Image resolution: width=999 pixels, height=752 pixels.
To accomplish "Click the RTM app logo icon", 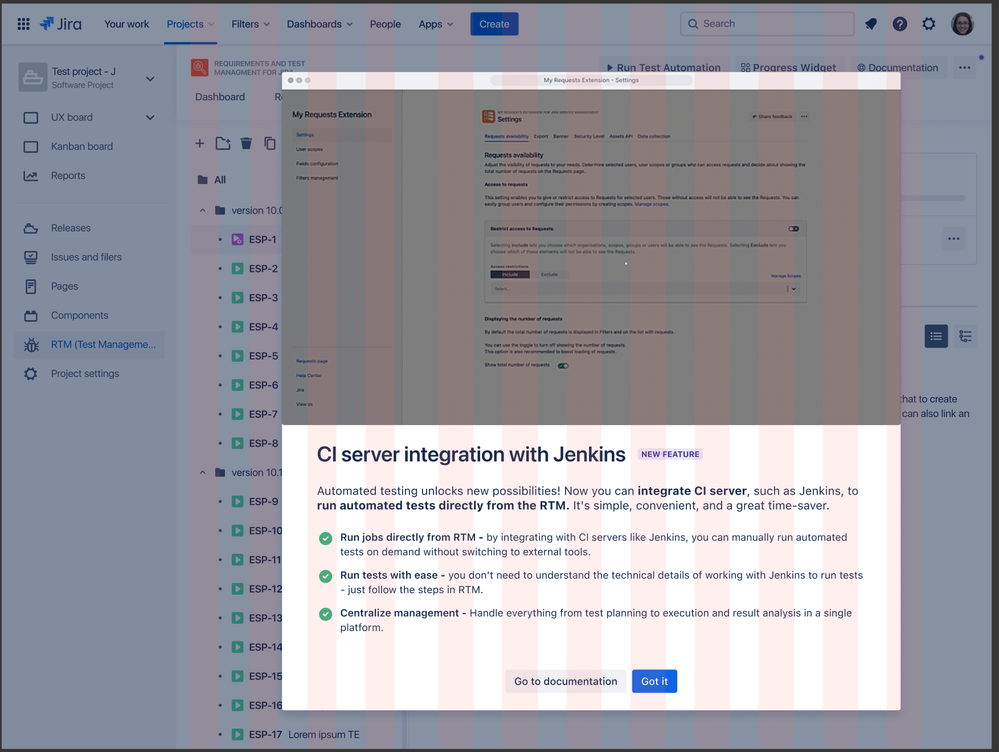I will tap(199, 68).
